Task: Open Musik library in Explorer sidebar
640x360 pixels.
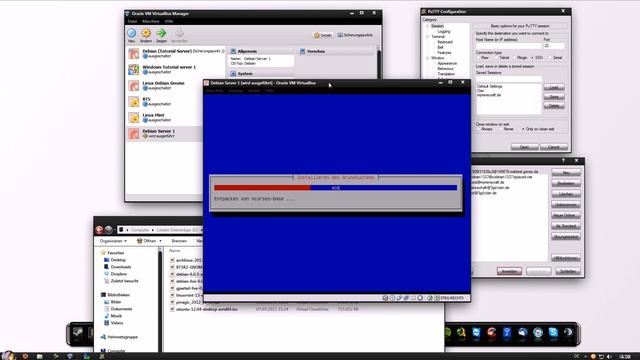Action: 113,316
